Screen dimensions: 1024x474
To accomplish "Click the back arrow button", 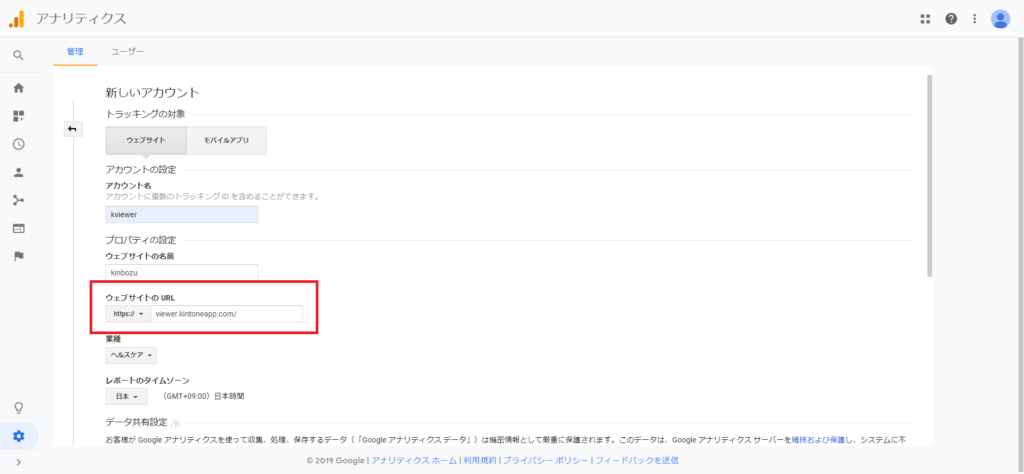I will (72, 129).
